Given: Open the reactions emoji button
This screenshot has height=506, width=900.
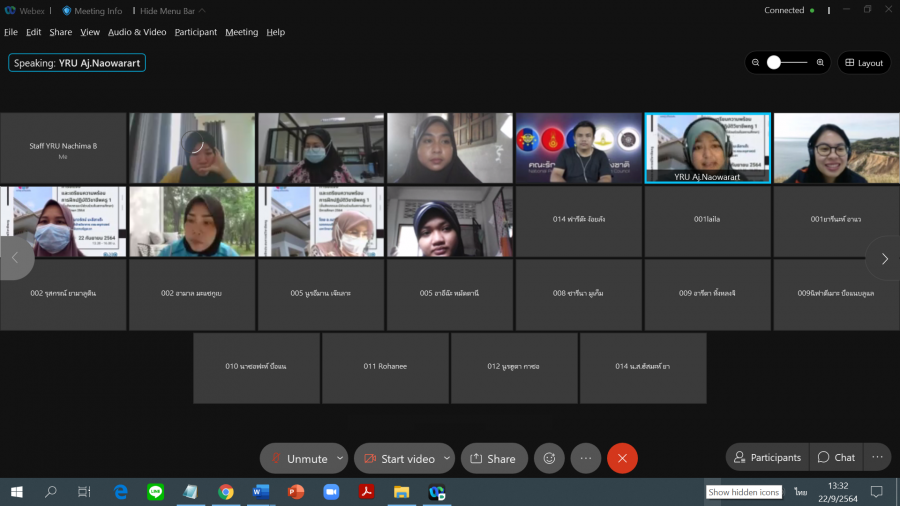Looking at the screenshot, I should pyautogui.click(x=549, y=458).
